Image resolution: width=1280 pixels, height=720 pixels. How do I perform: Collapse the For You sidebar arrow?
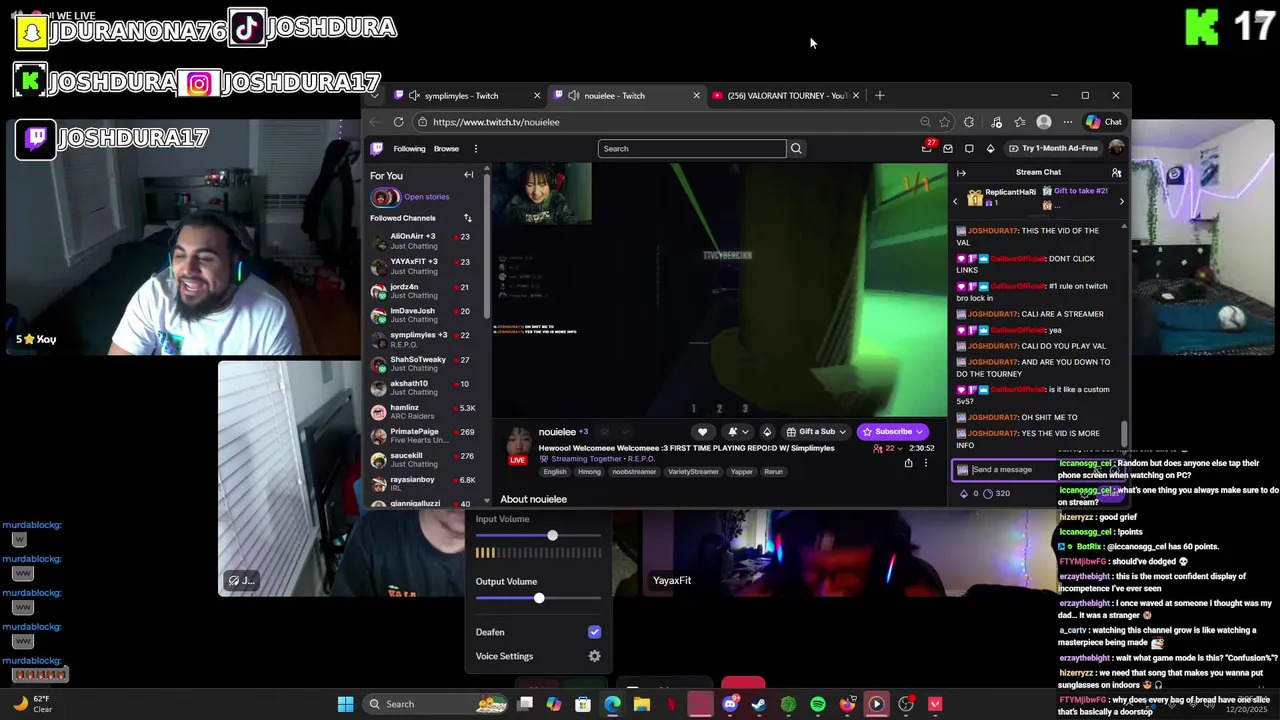pyautogui.click(x=468, y=175)
